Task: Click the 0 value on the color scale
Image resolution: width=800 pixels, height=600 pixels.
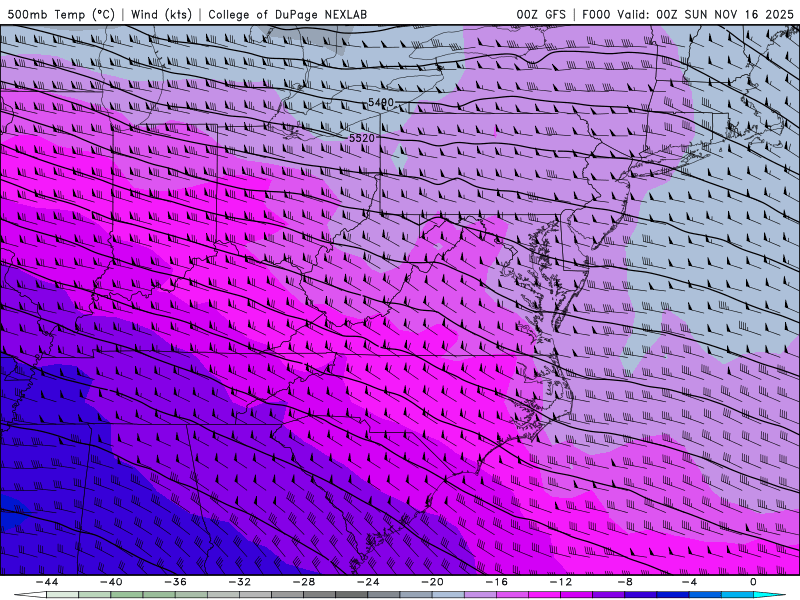Action: pos(753,582)
